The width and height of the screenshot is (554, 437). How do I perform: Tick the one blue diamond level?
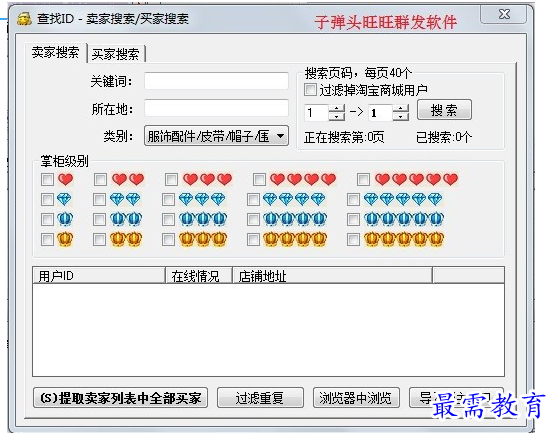coord(47,200)
